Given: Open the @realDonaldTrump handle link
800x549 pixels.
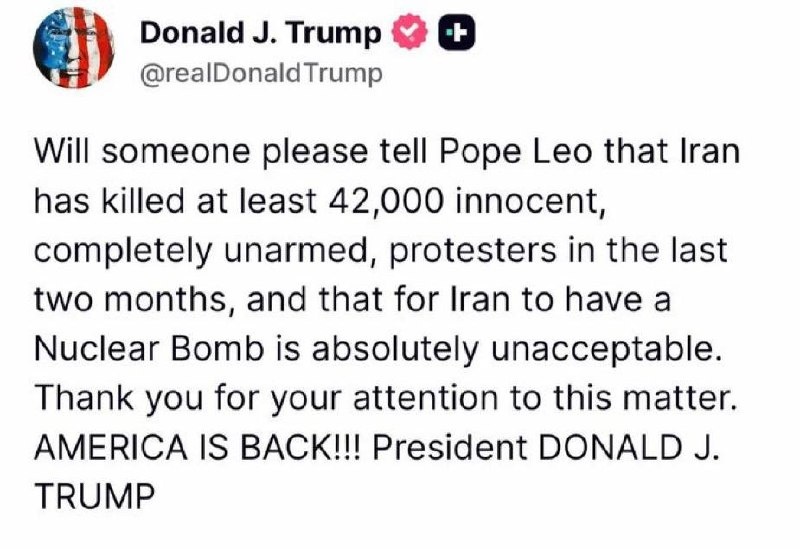Looking at the screenshot, I should [x=261, y=73].
